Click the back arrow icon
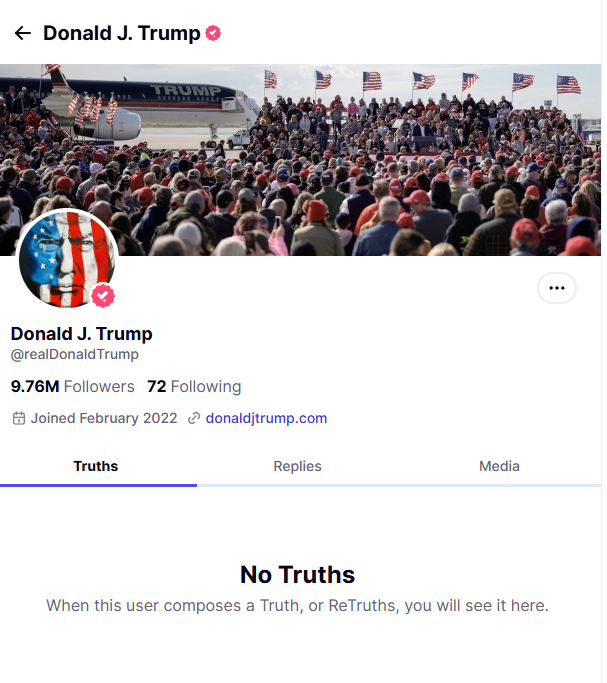This screenshot has width=607, height=683. tap(23, 33)
